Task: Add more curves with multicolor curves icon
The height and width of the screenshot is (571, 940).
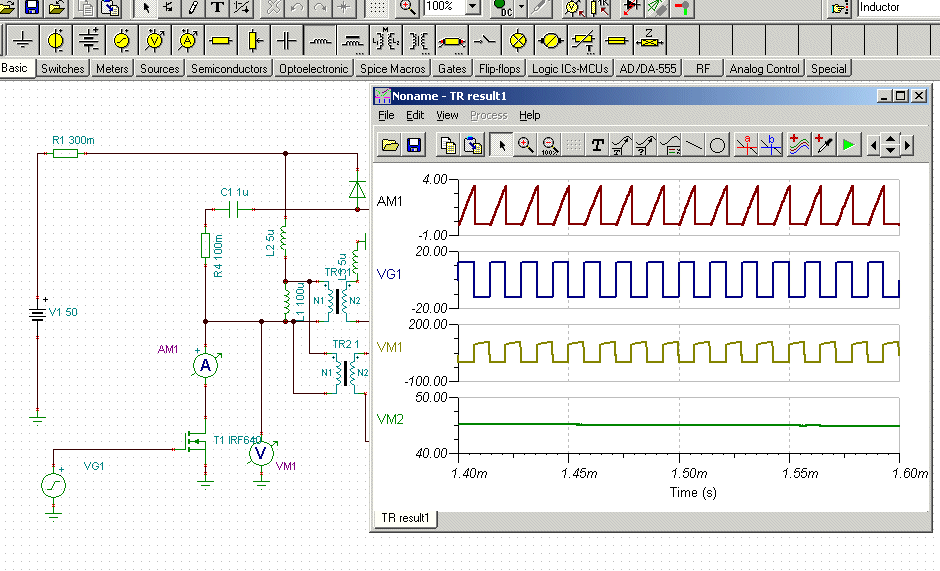Action: tap(799, 145)
